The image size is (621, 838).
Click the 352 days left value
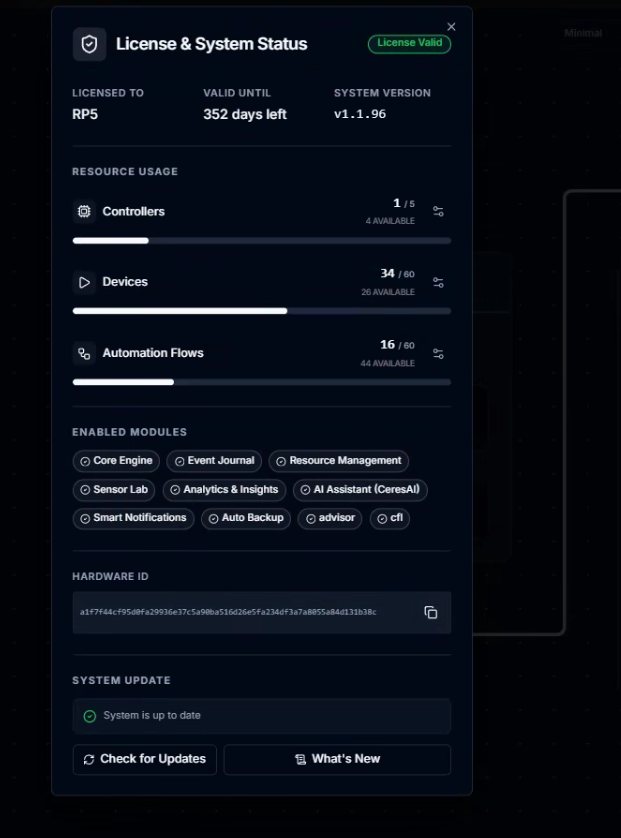pyautogui.click(x=245, y=114)
